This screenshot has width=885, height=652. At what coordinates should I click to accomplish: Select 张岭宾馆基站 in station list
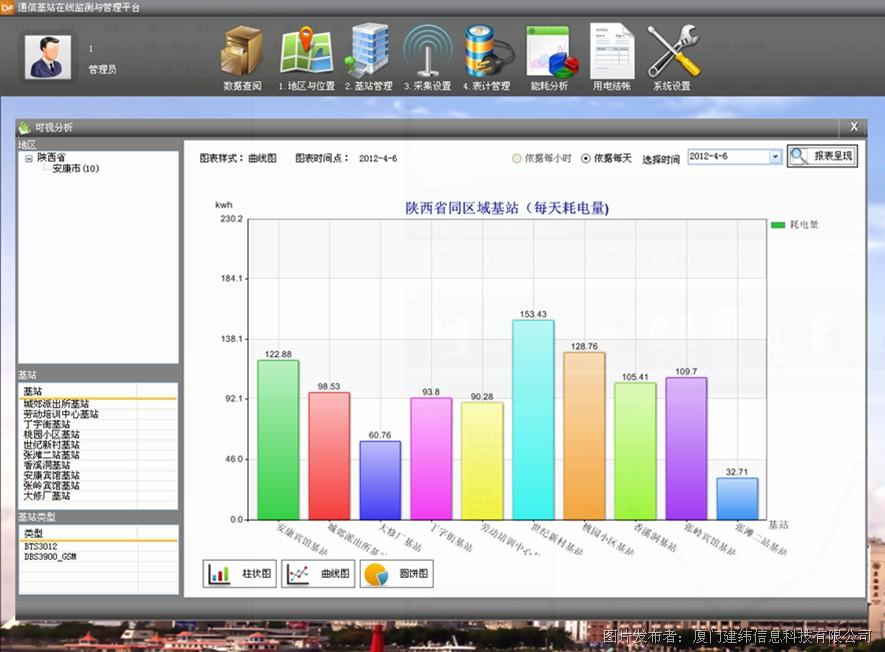(51, 485)
